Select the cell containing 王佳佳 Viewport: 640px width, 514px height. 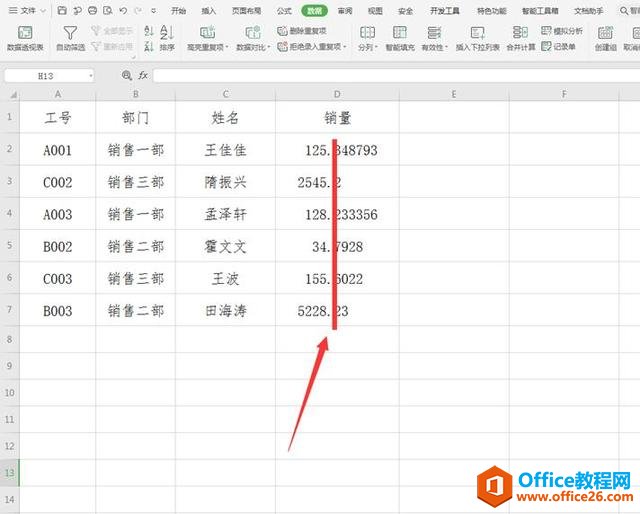point(225,150)
